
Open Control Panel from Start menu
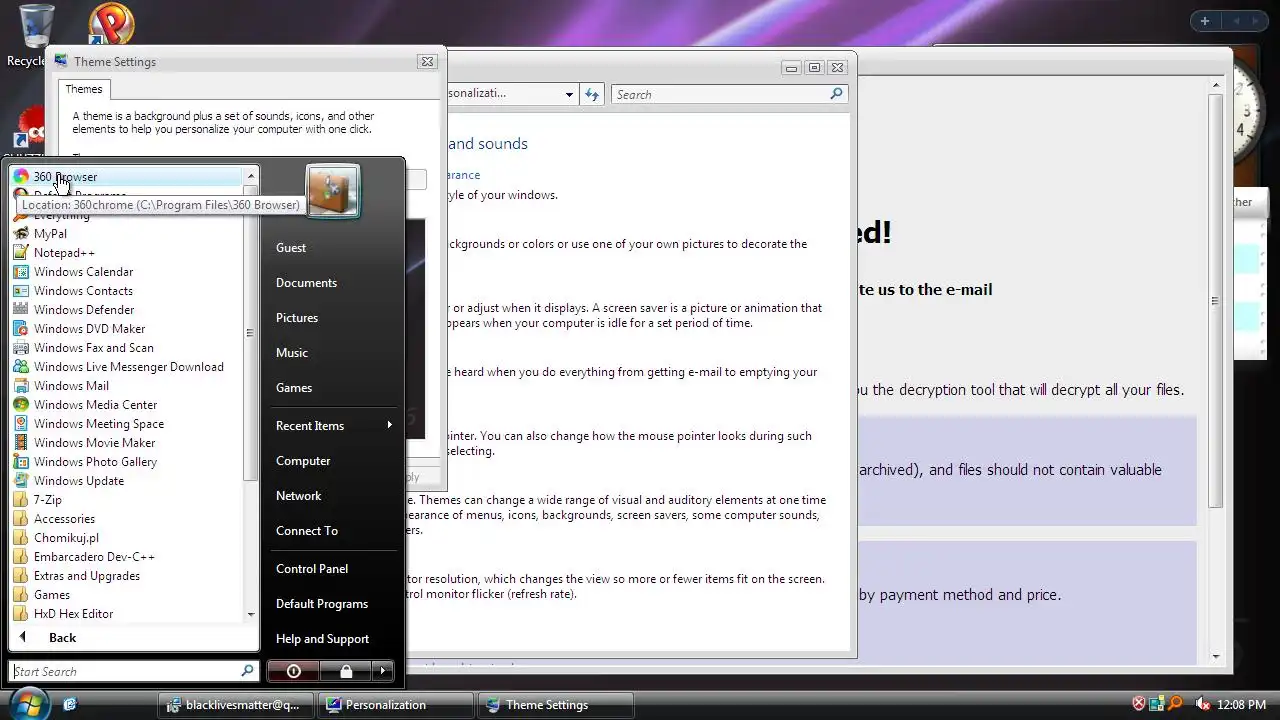pyautogui.click(x=312, y=569)
